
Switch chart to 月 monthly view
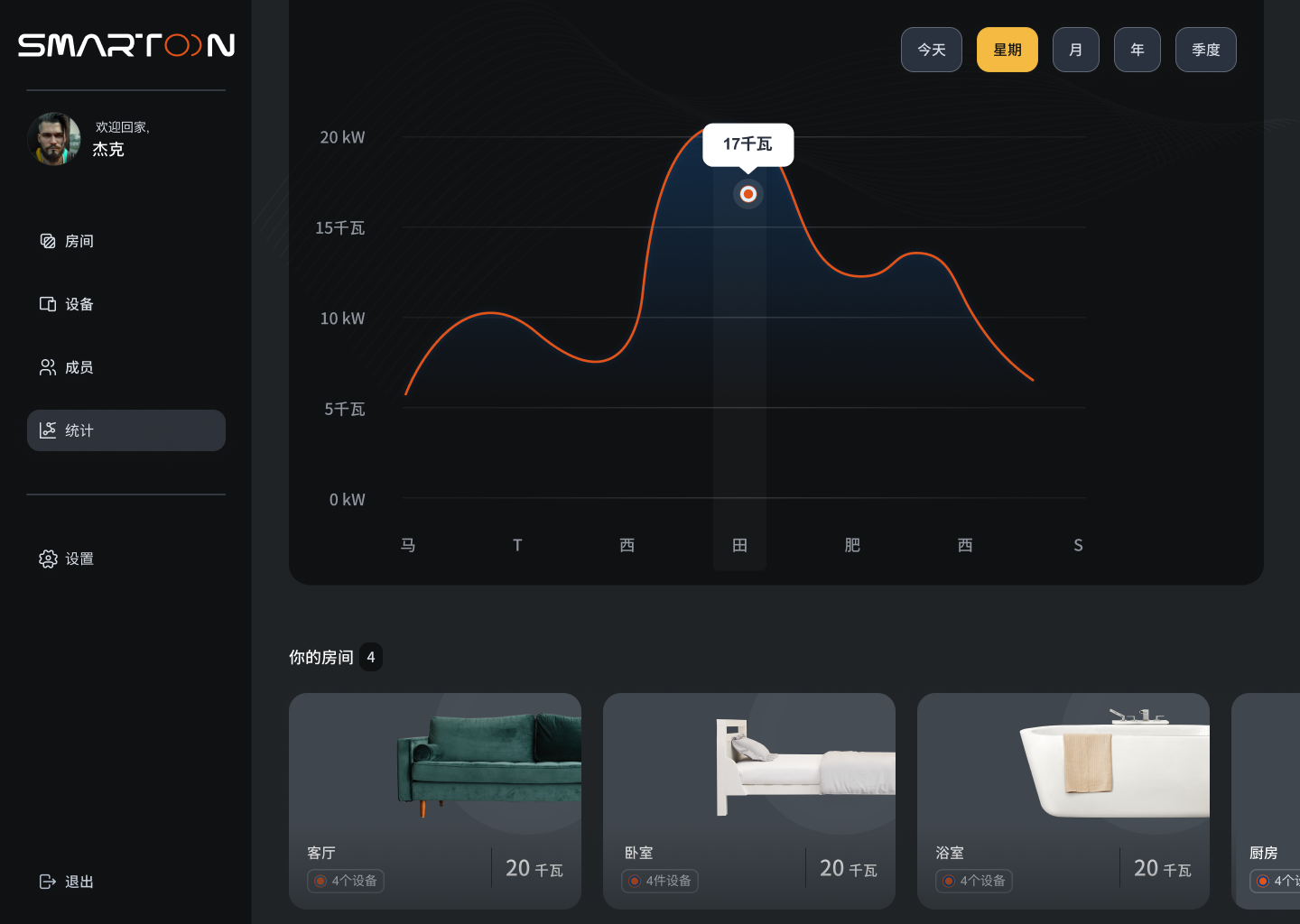1075,50
